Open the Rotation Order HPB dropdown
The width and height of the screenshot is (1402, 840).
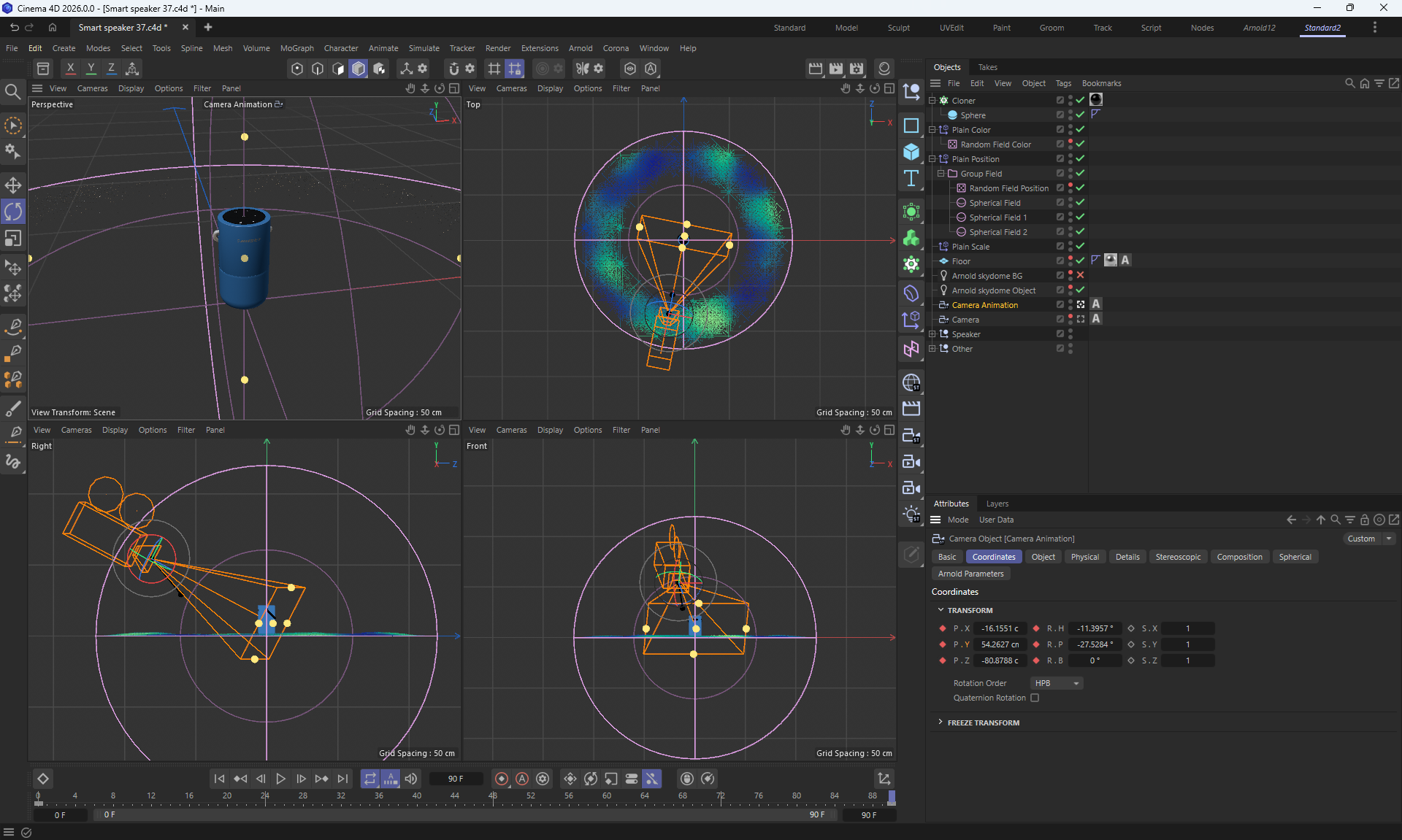tap(1057, 683)
